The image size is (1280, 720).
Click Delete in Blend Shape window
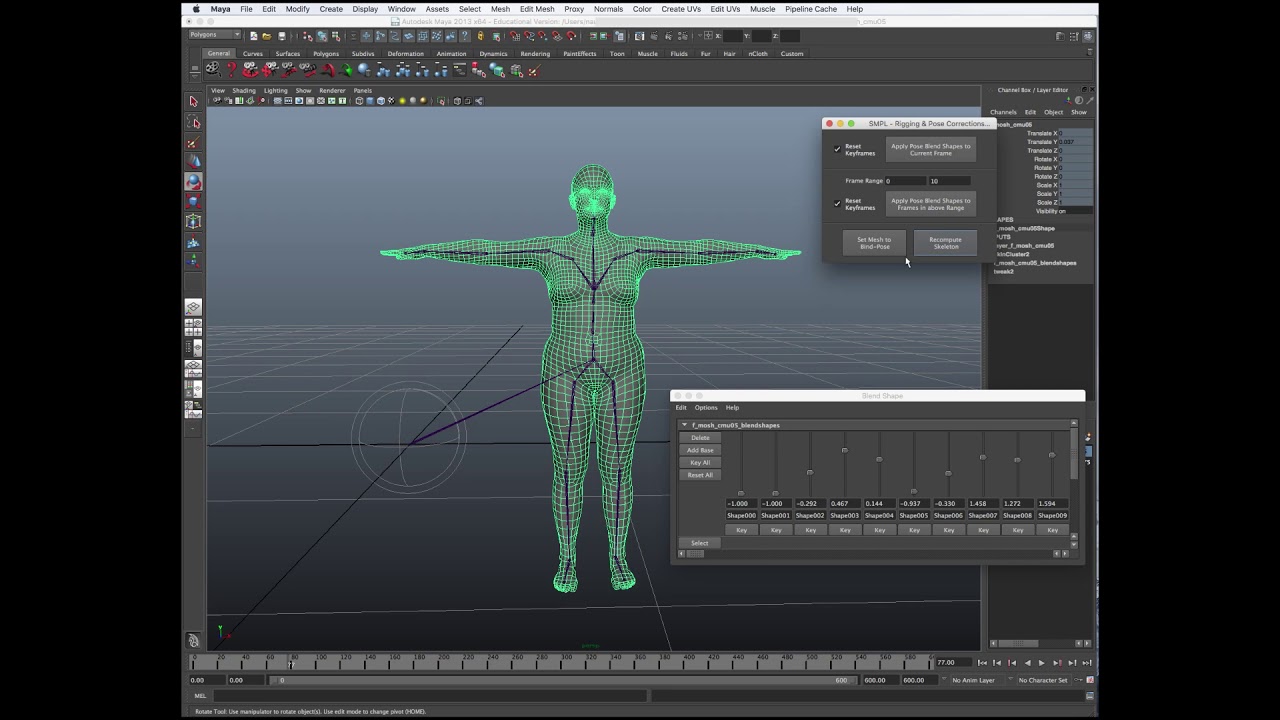click(700, 438)
